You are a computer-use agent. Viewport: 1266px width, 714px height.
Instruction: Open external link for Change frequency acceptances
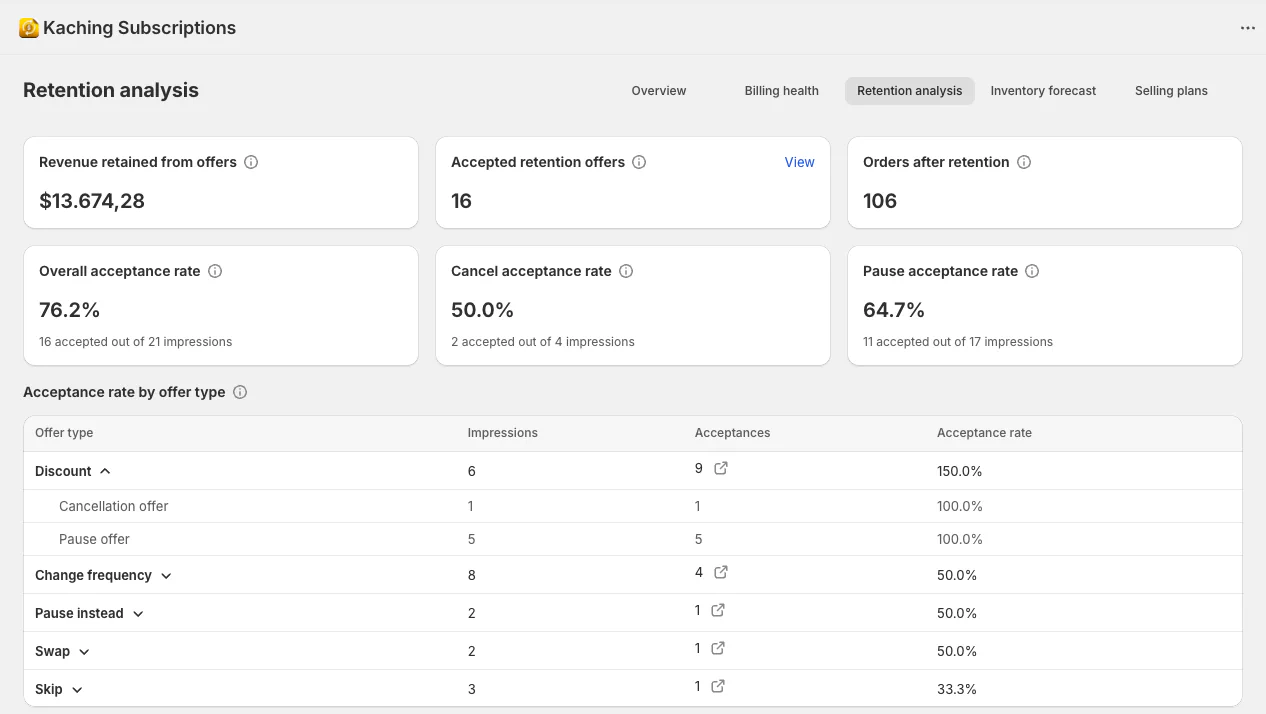(x=721, y=572)
